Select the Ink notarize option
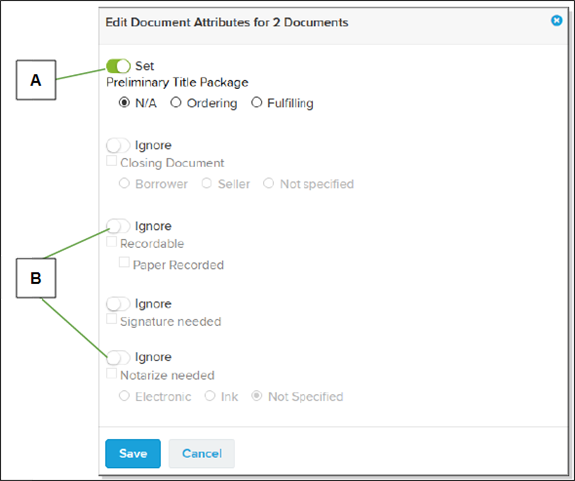Image resolution: width=575 pixels, height=481 pixels. [210, 396]
